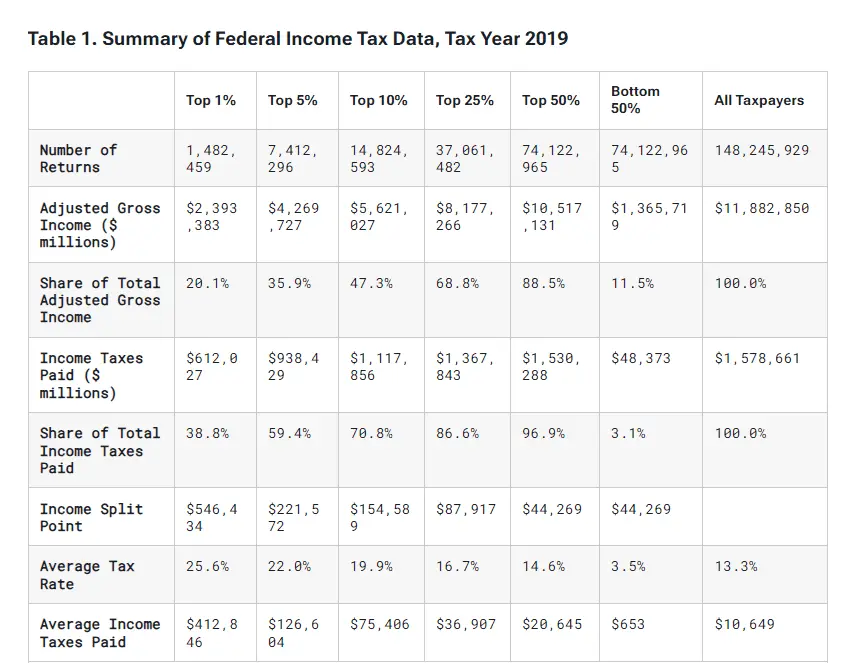
Task: Select the 'Top 10%' column header
Action: click(x=379, y=100)
